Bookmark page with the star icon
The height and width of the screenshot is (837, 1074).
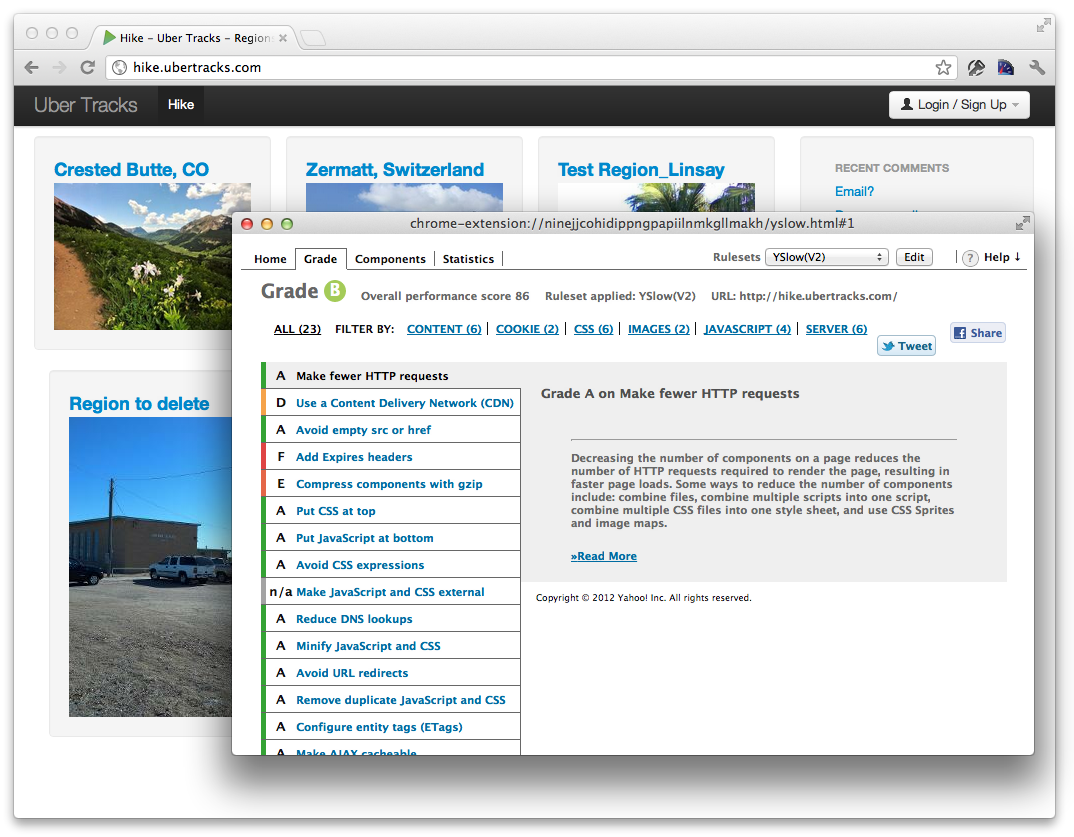point(943,68)
